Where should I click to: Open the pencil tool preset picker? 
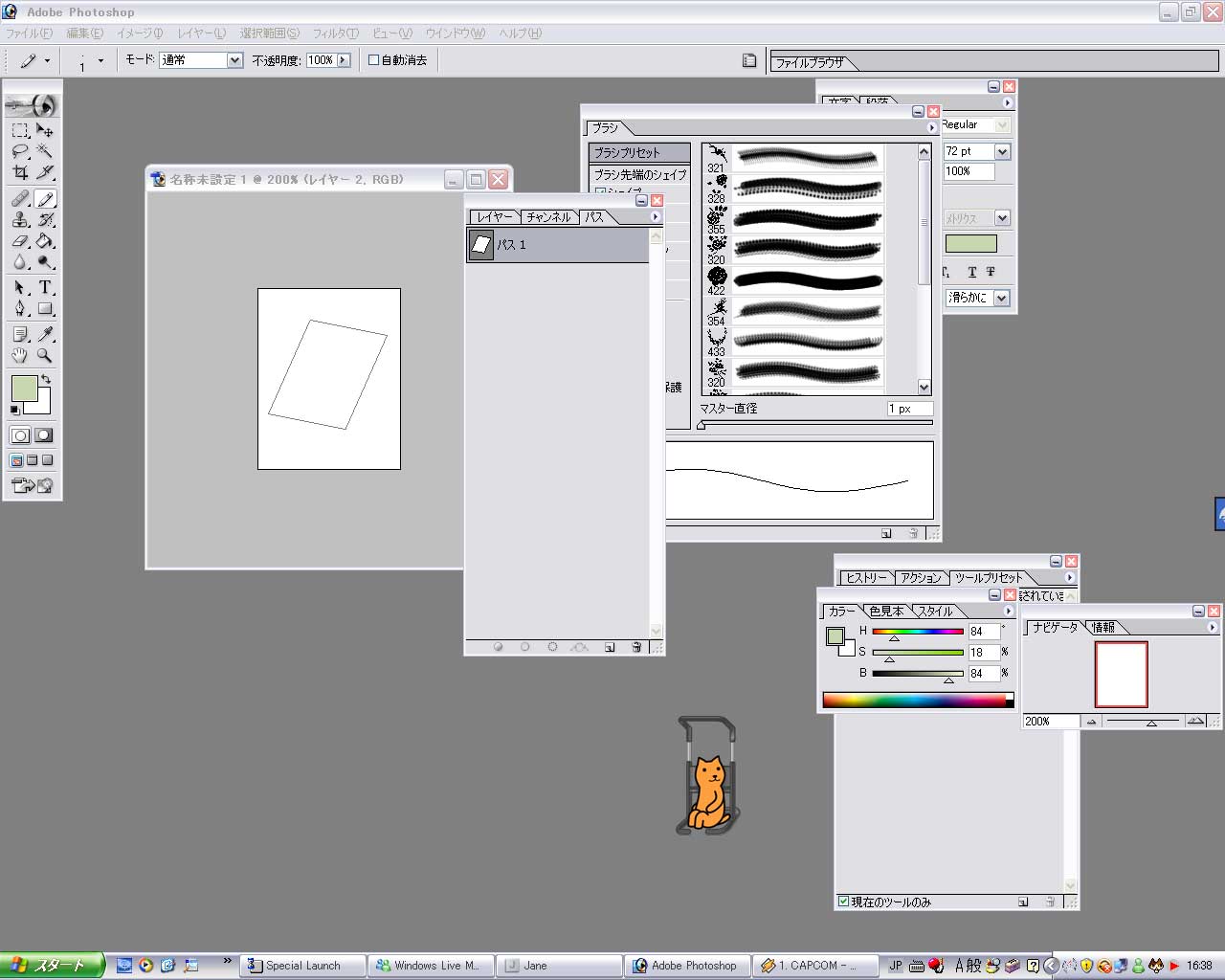tap(35, 60)
